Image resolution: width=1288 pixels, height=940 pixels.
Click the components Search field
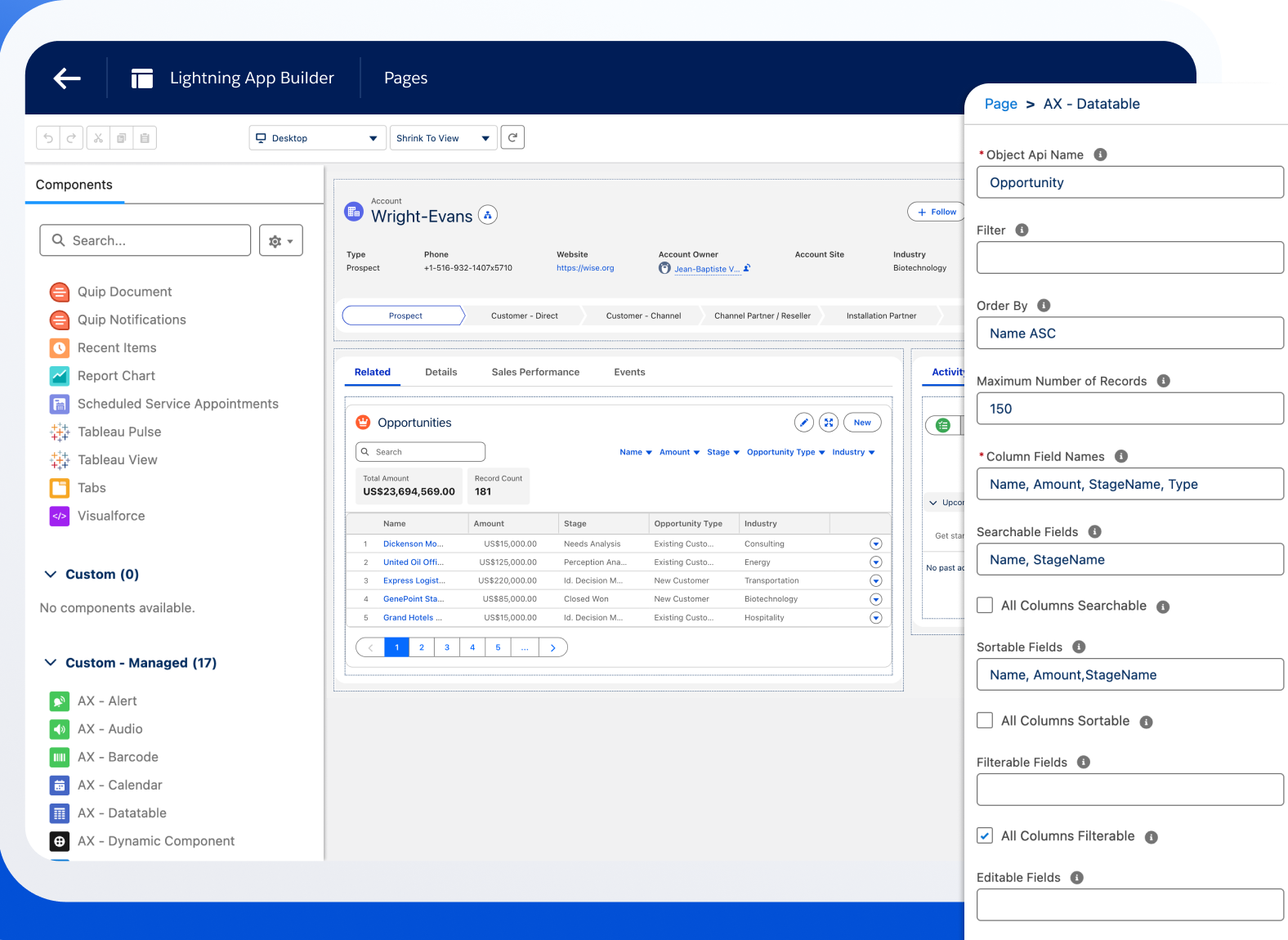(145, 240)
